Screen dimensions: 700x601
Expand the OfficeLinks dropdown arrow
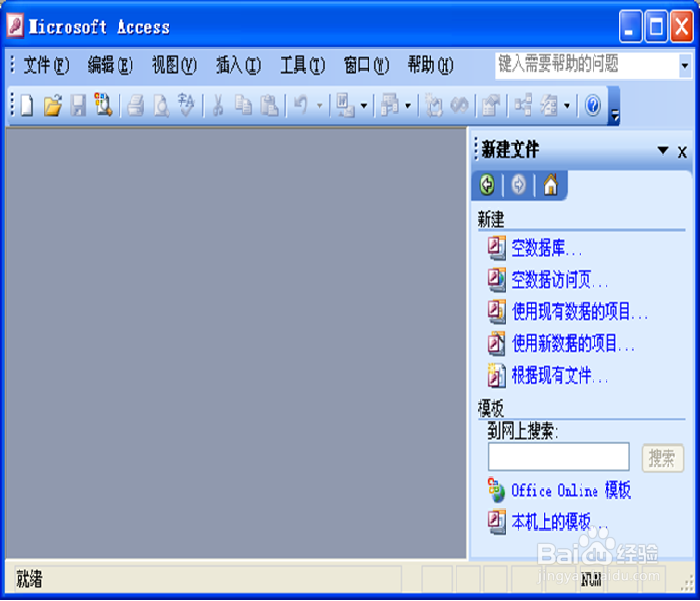click(x=364, y=106)
